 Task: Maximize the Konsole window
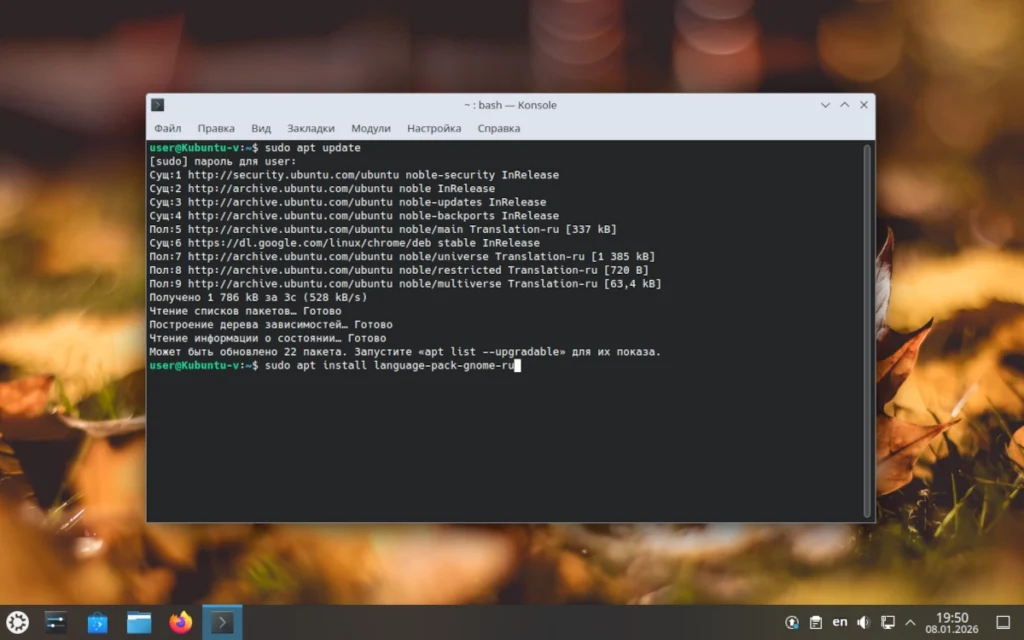844,104
